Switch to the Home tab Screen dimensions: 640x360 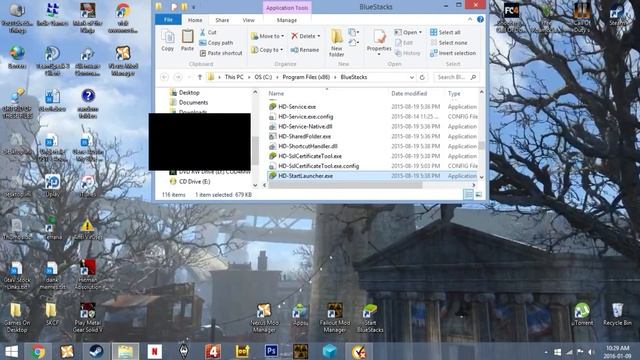(195, 20)
